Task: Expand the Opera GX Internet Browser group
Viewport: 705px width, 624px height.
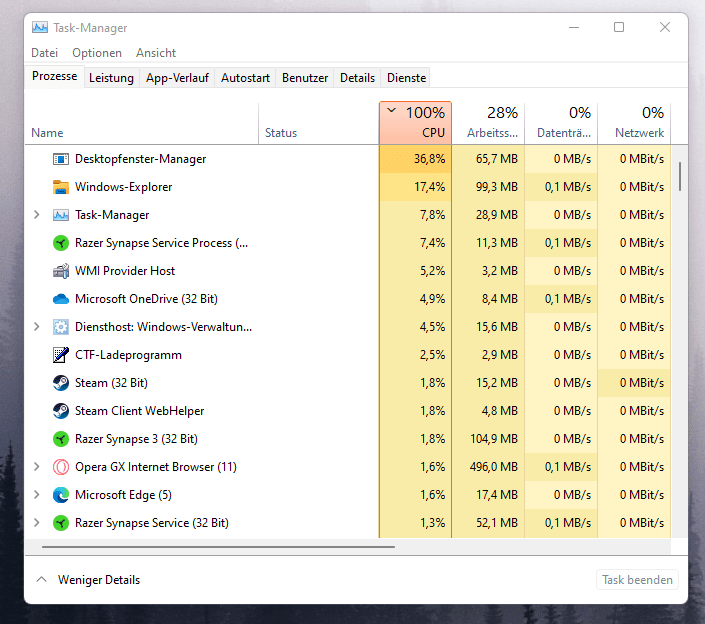Action: click(37, 467)
